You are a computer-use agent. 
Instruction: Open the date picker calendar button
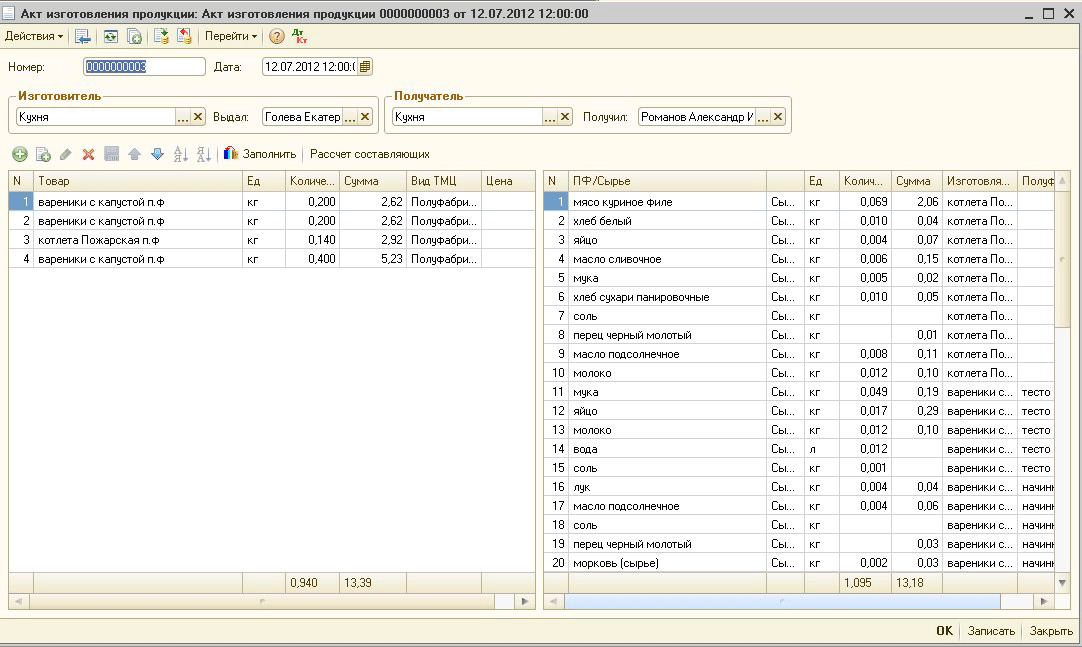(365, 67)
